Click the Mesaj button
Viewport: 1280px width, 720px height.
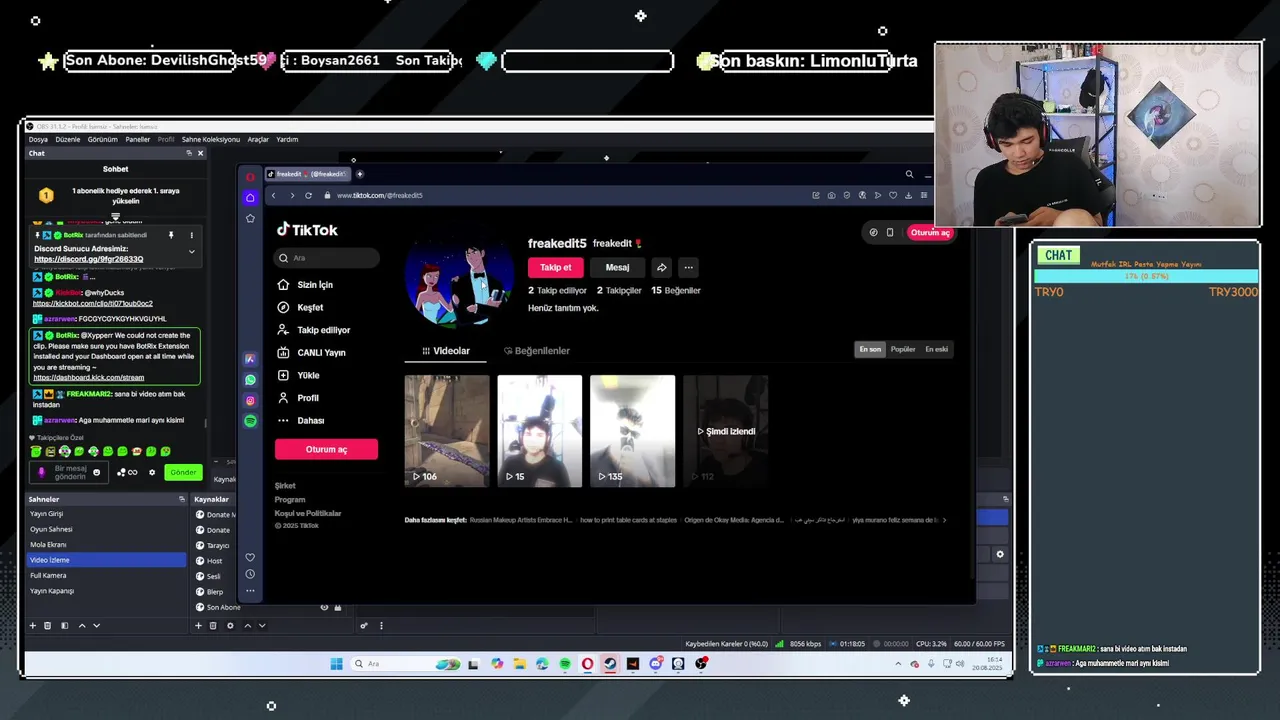coord(617,267)
